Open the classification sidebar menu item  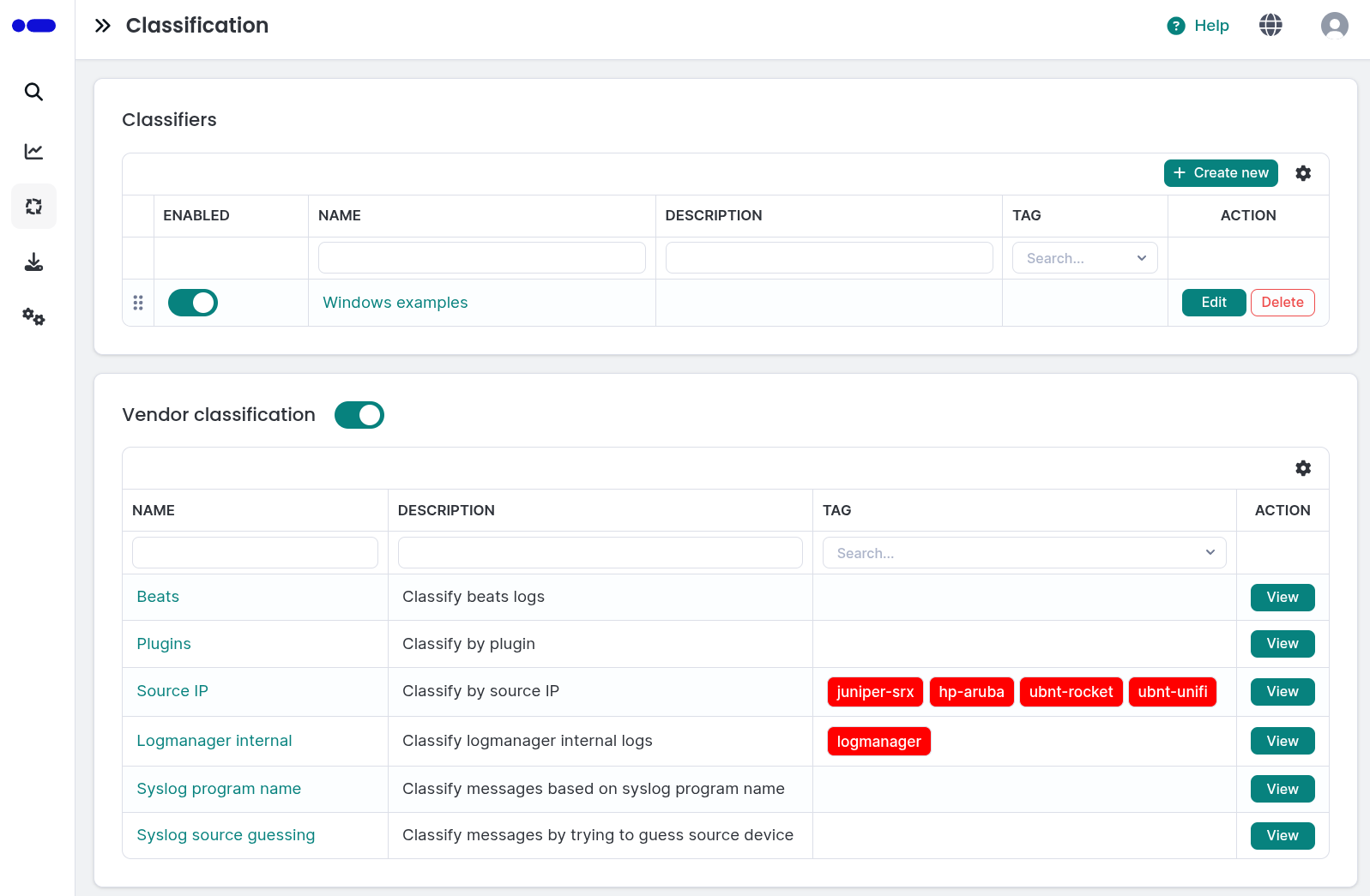[33, 207]
